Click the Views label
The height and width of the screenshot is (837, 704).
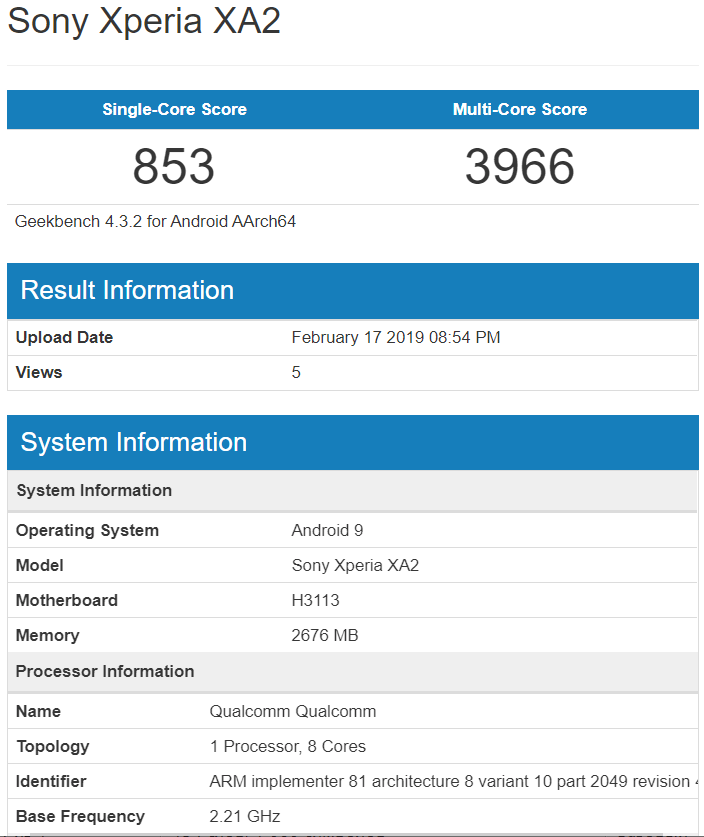39,373
